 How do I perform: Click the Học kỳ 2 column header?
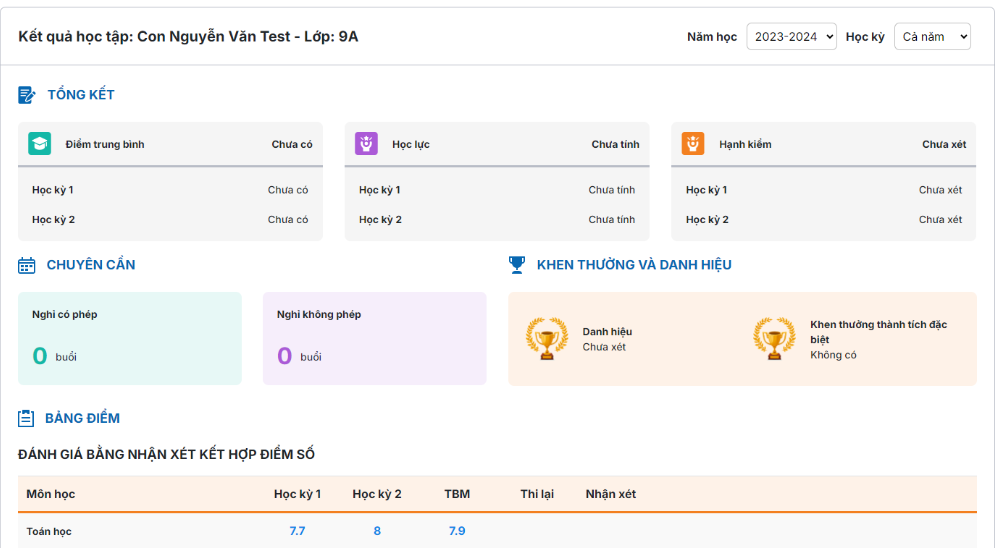click(377, 494)
